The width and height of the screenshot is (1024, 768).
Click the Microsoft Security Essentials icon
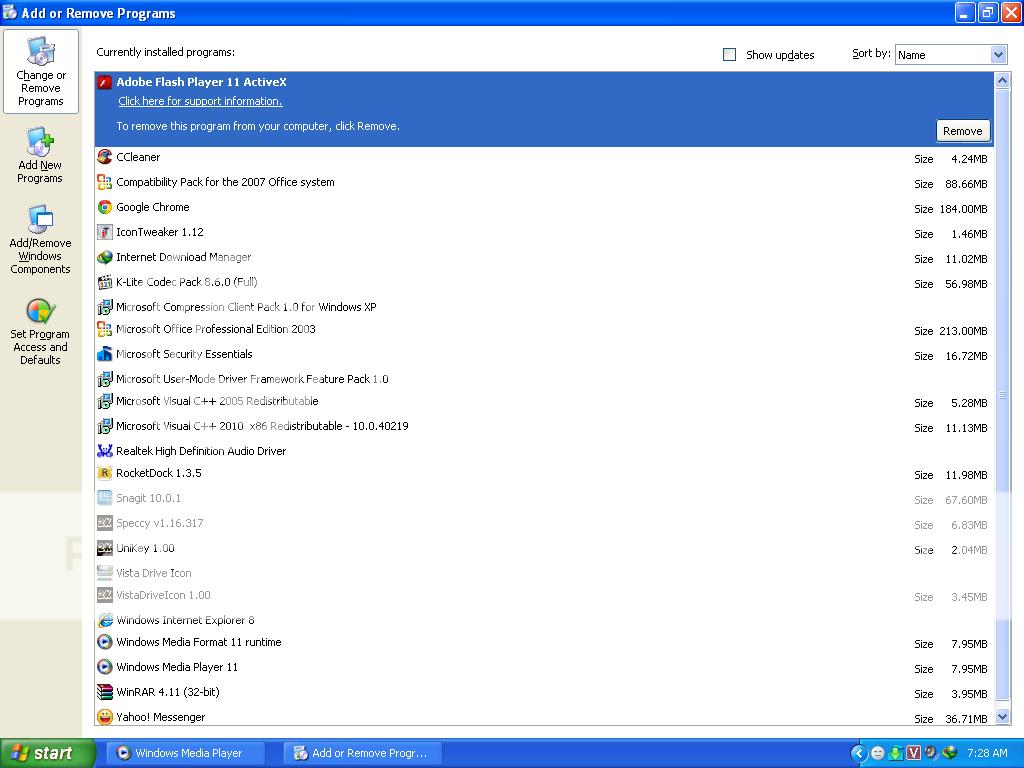click(x=104, y=354)
